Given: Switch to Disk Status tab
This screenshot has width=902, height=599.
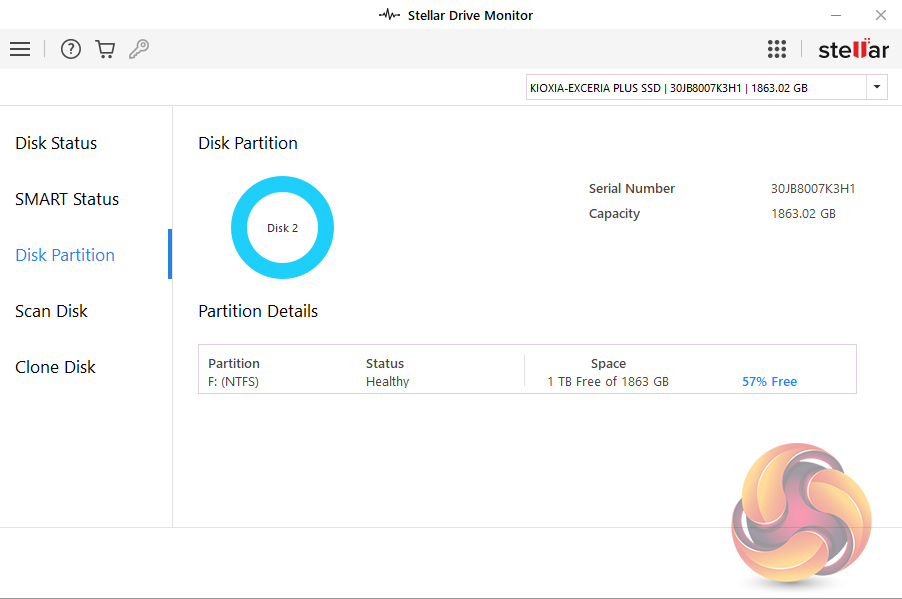Looking at the screenshot, I should pyautogui.click(x=56, y=143).
